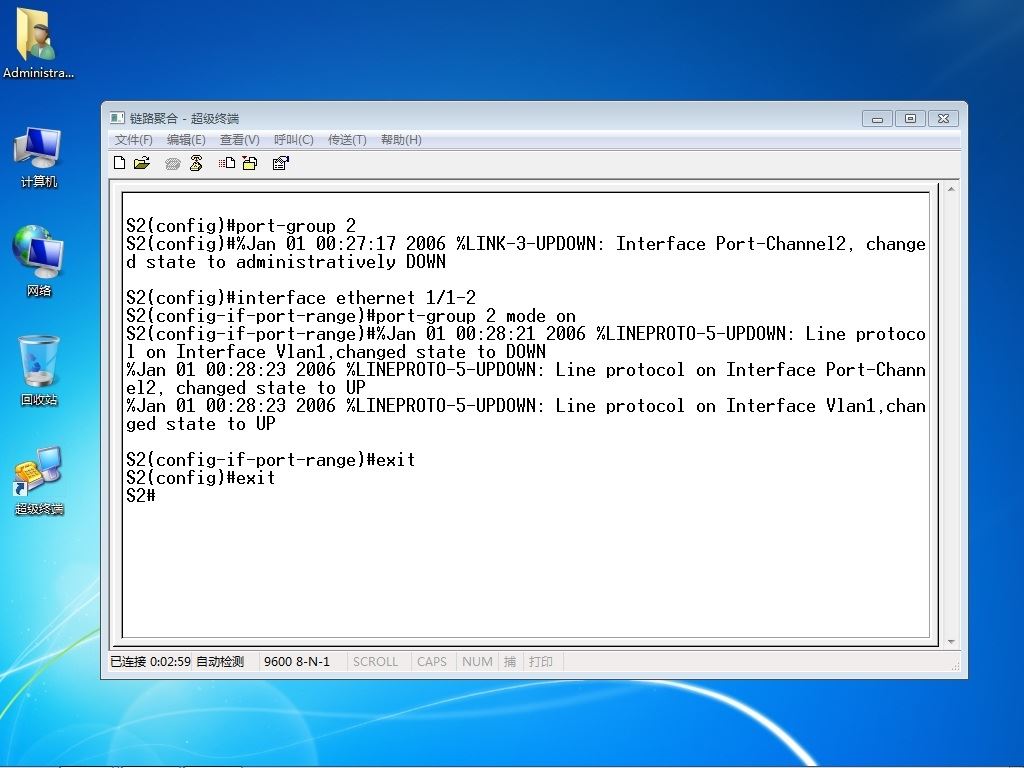Click the 'S2(config-if-port-range)#exit' line
The width and height of the screenshot is (1024, 768).
[x=270, y=460]
